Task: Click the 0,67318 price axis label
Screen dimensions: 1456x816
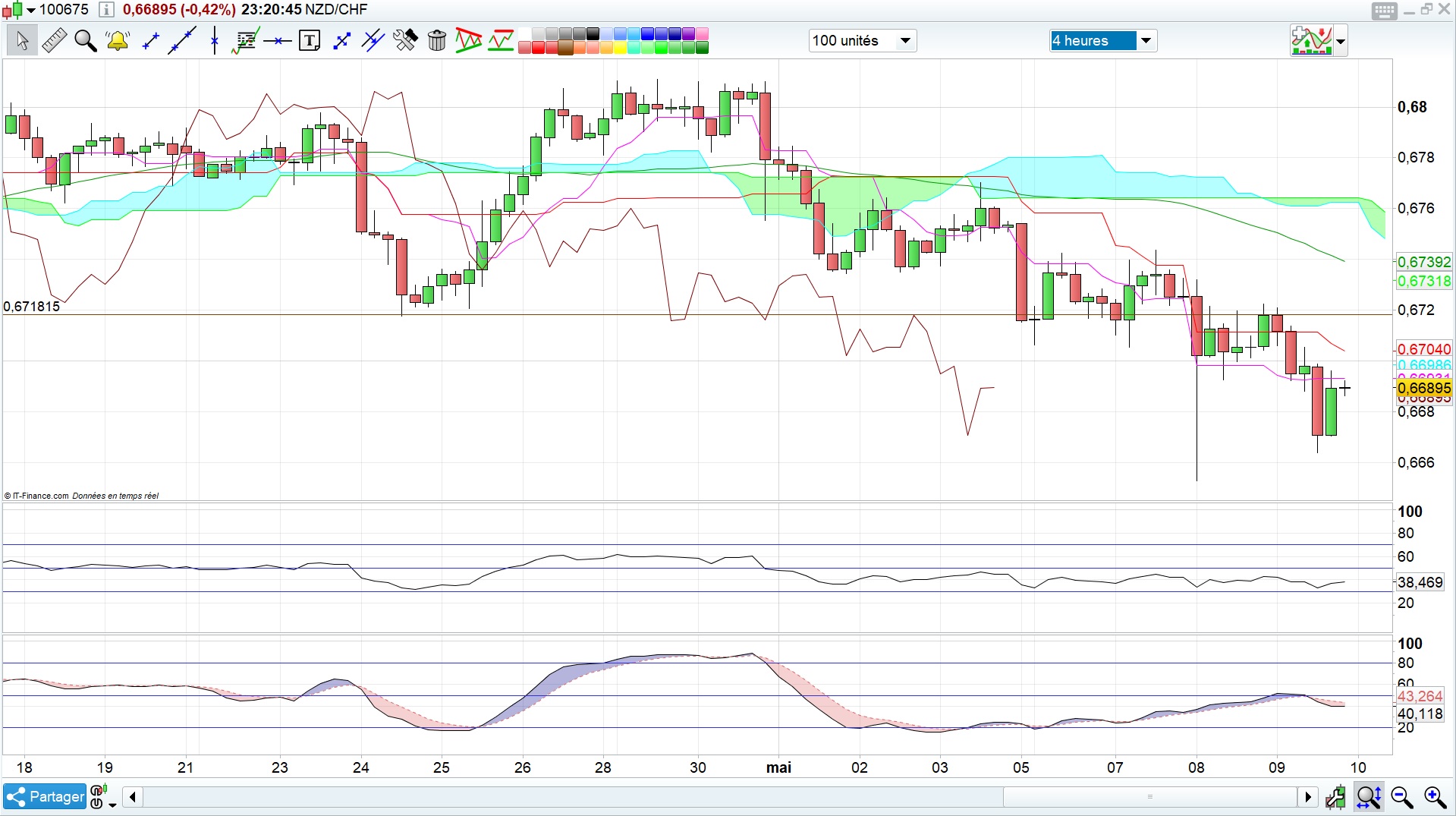Action: click(x=1424, y=281)
